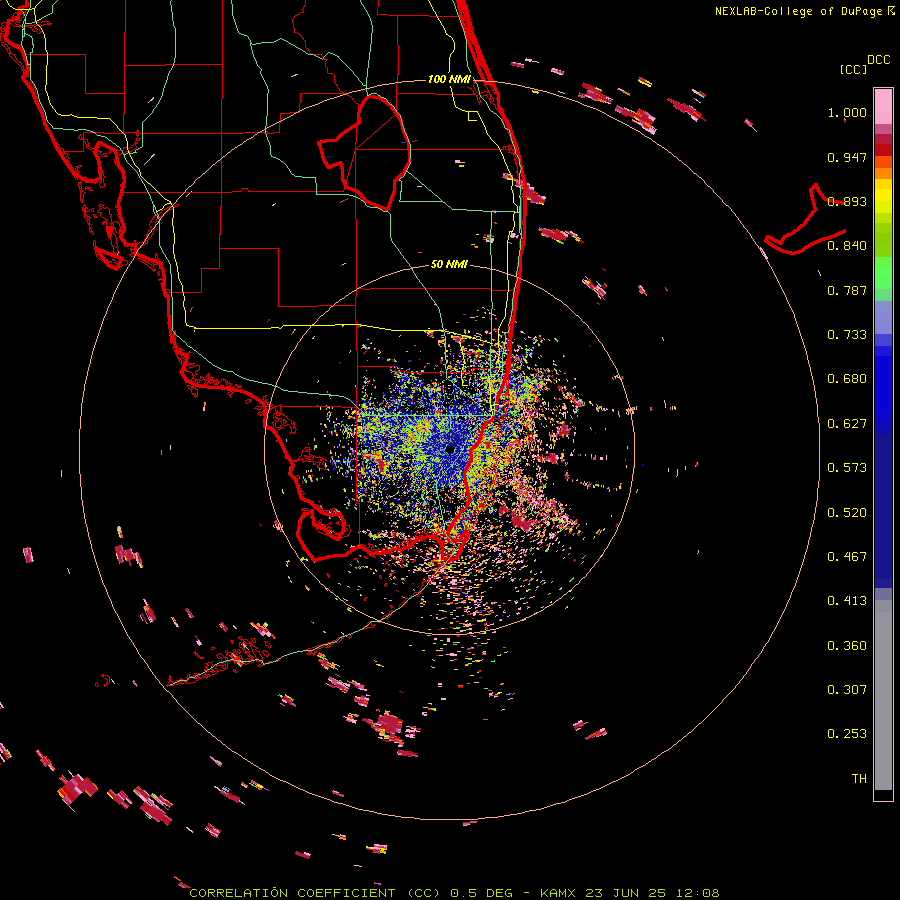
Task: Click the KAMX station identifier in caption
Action: pyautogui.click(x=557, y=893)
